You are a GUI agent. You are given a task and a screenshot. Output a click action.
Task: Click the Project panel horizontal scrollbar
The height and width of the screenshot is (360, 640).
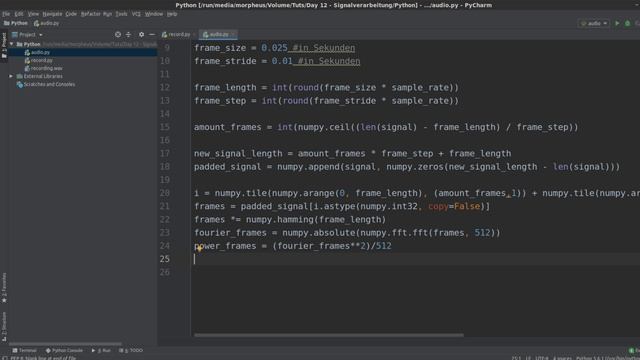coord(65,344)
